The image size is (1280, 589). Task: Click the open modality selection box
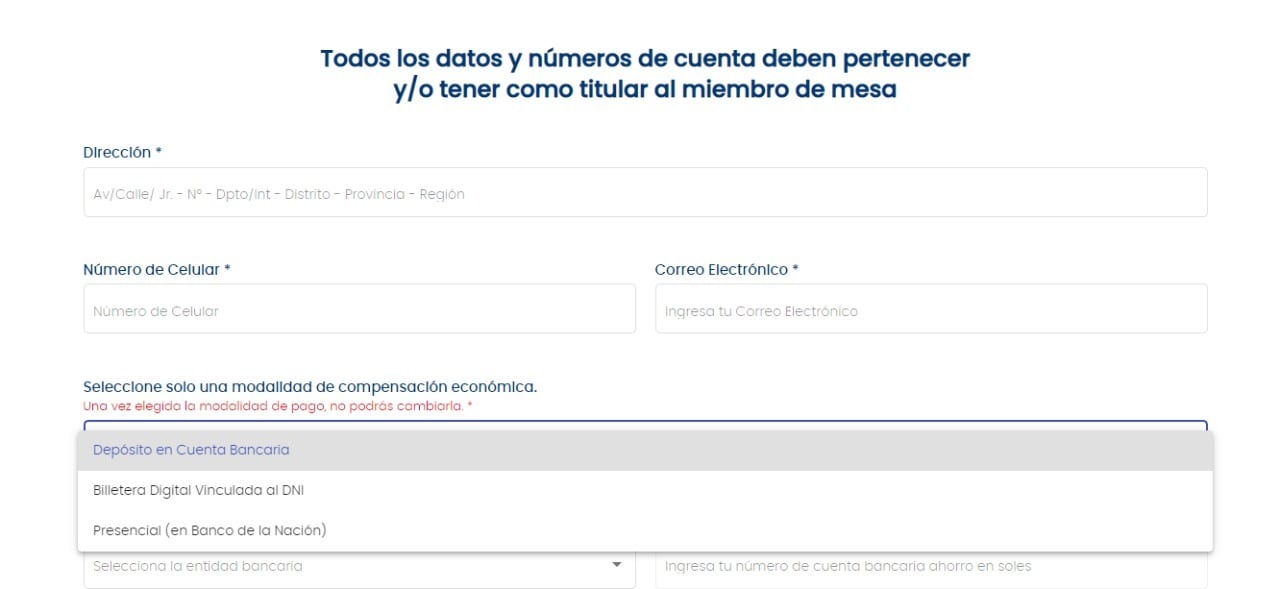click(x=645, y=428)
